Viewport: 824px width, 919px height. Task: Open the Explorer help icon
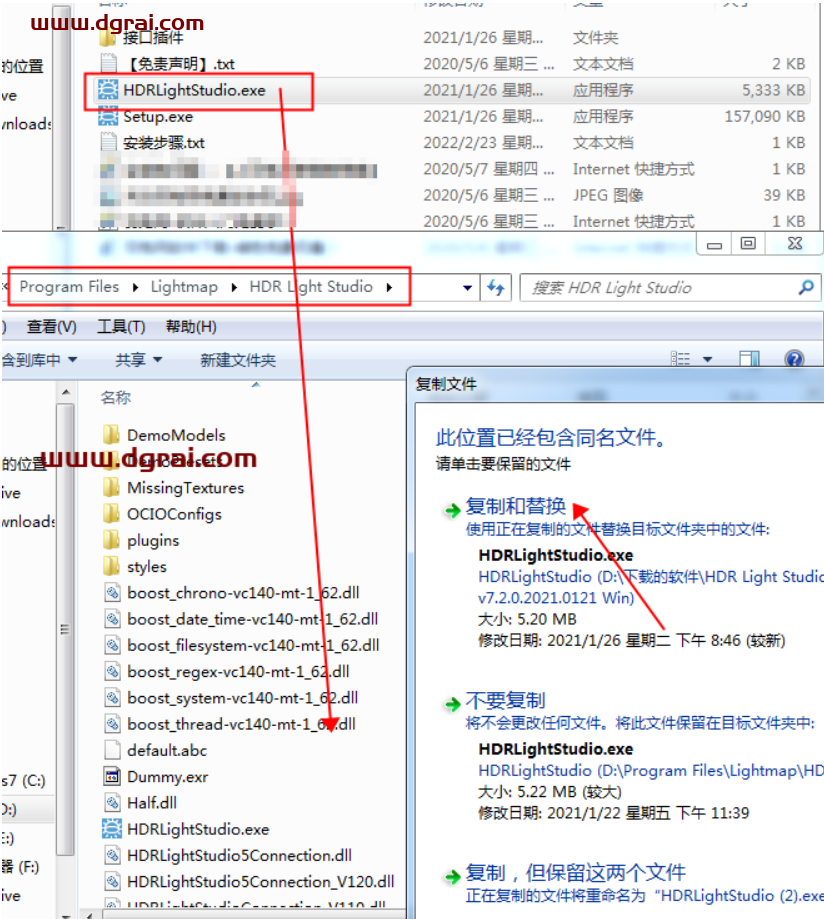794,359
